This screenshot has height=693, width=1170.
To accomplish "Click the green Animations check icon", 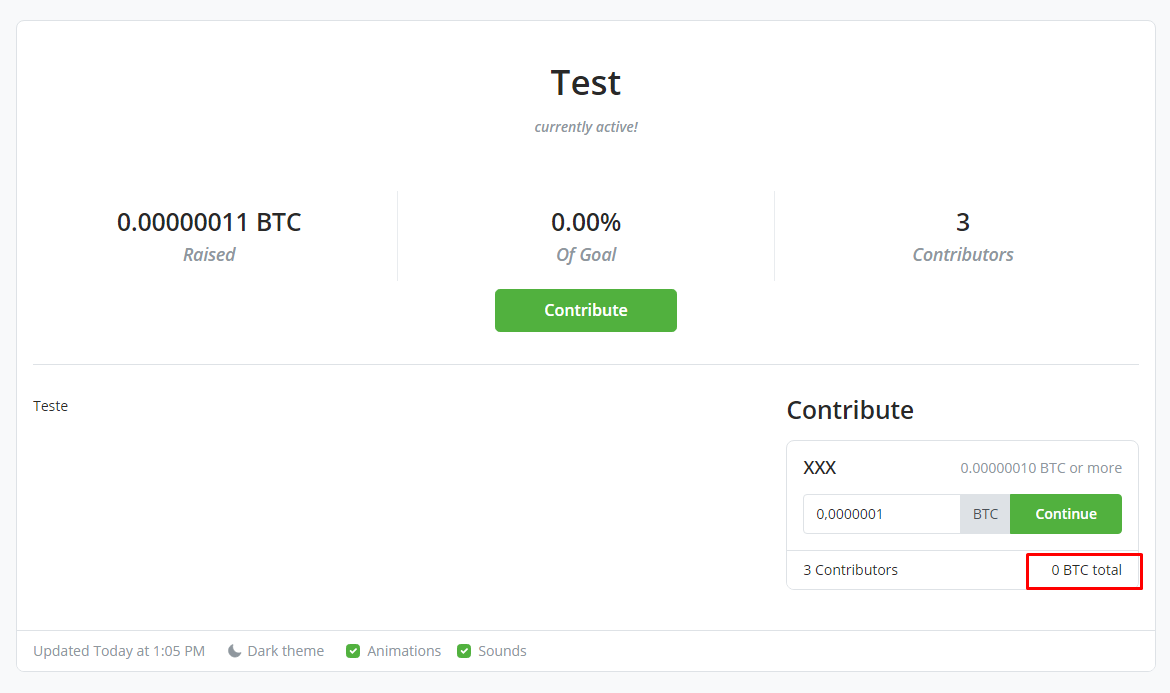I will point(353,650).
